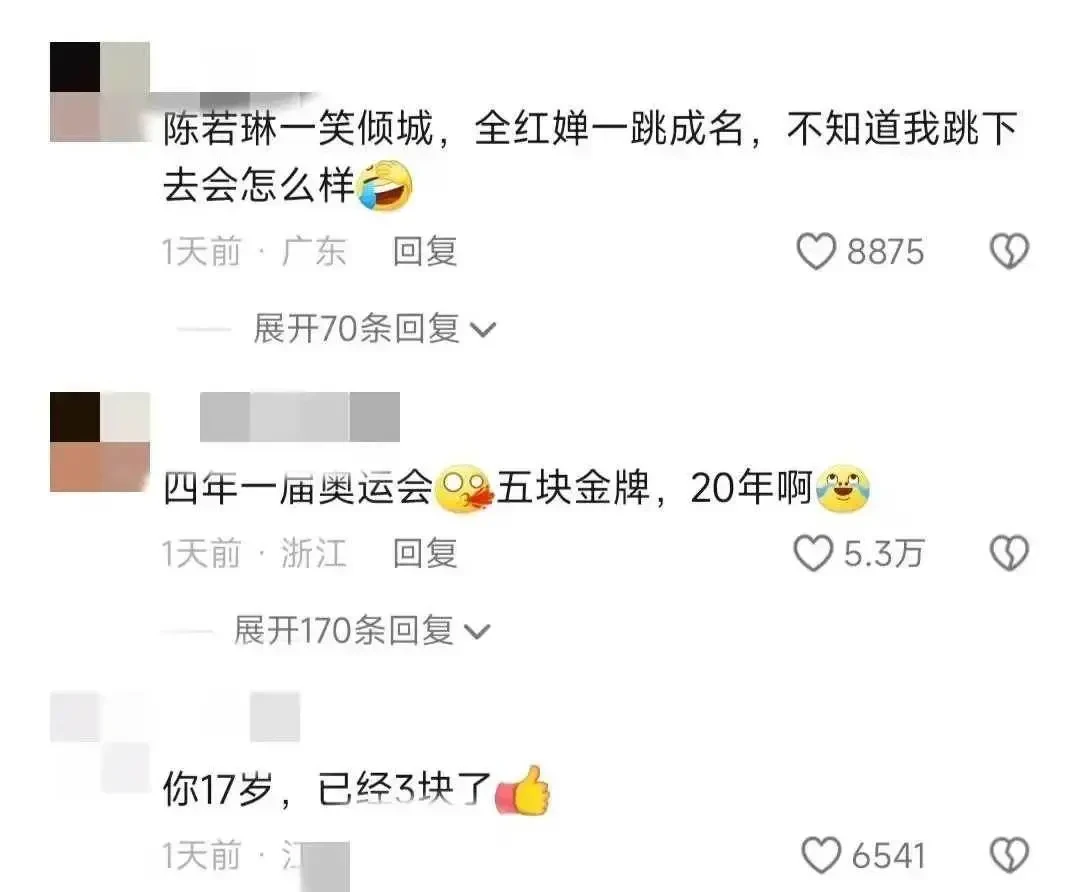The height and width of the screenshot is (892, 1080).
Task: Dislike the 四年一届奥运会 comment
Action: 1009,554
